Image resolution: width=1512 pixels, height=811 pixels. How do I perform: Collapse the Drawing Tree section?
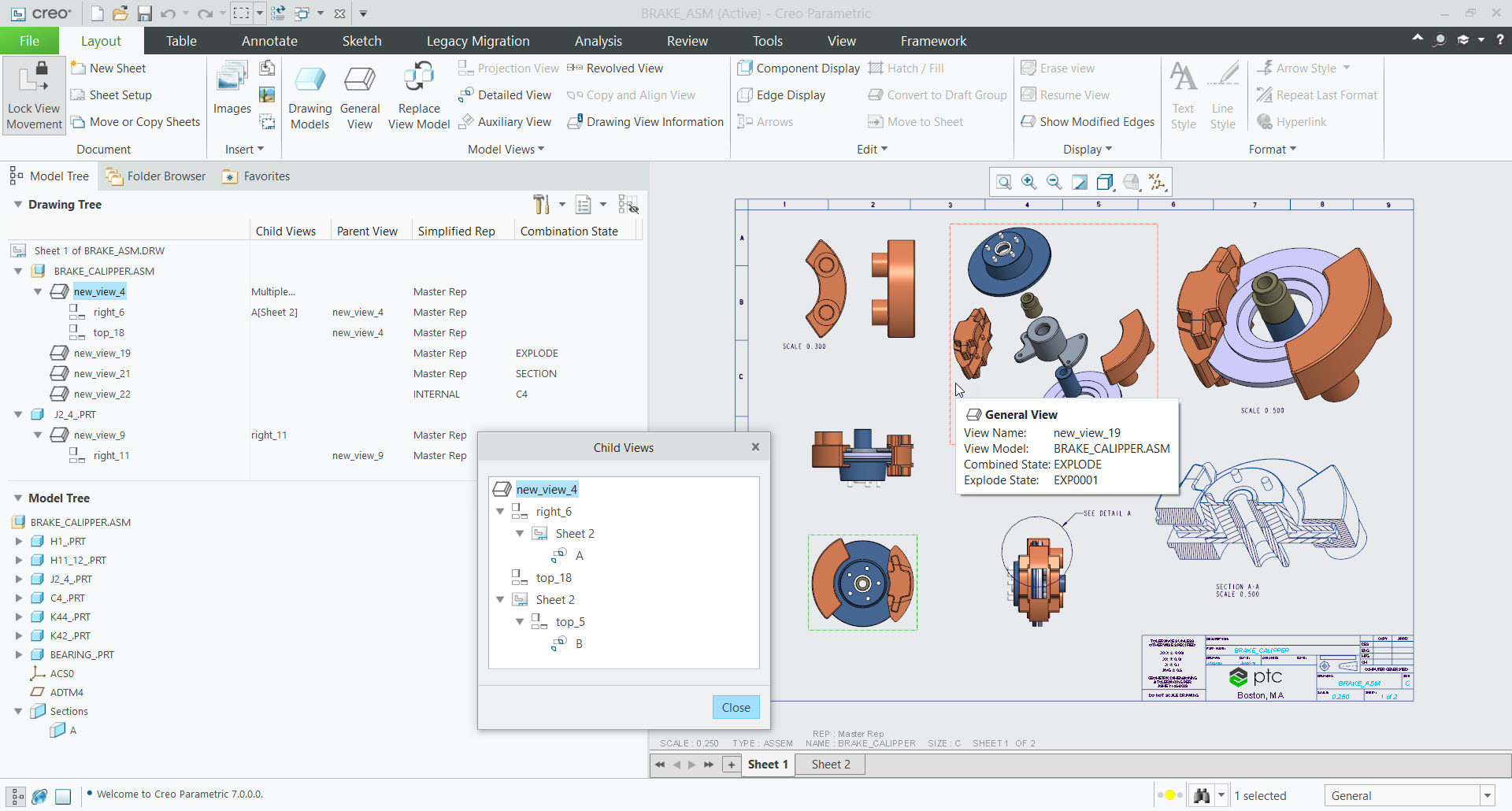pyautogui.click(x=17, y=205)
